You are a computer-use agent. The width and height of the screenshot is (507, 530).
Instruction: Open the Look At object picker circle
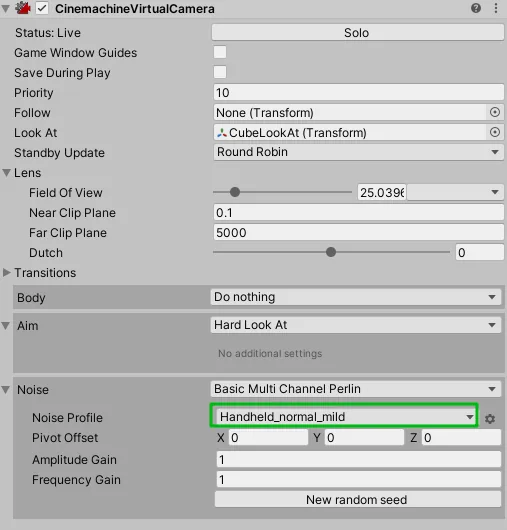(x=495, y=132)
